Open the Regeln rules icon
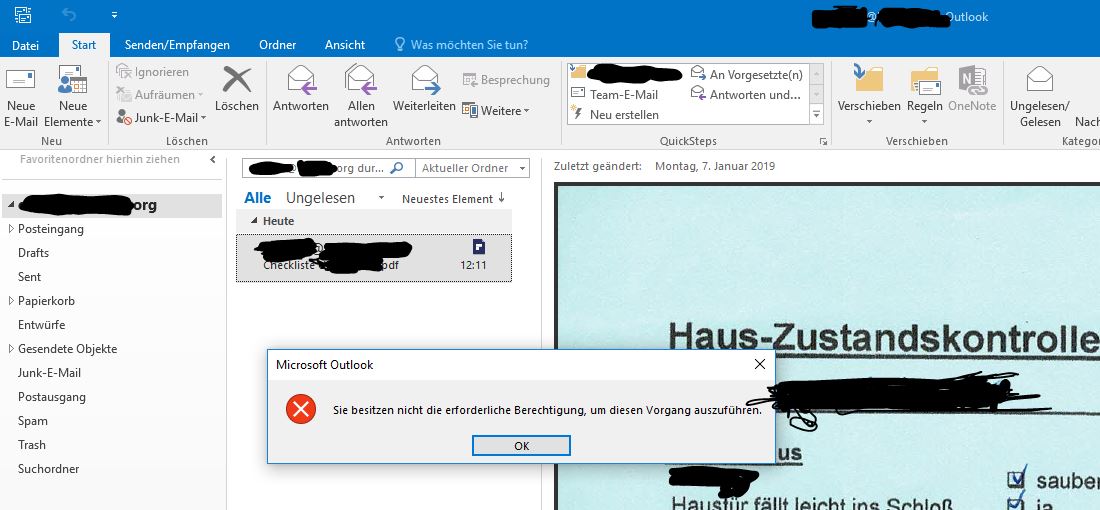 click(x=925, y=80)
